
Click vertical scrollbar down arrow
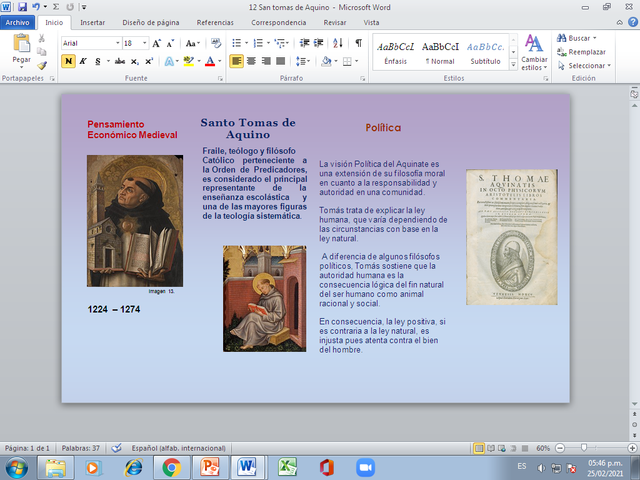point(634,404)
